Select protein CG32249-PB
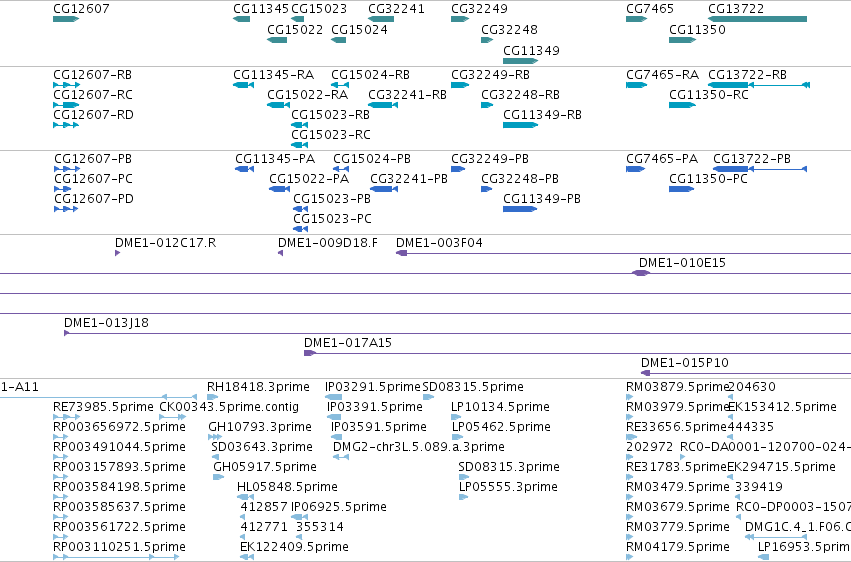851x562 pixels. pos(490,158)
